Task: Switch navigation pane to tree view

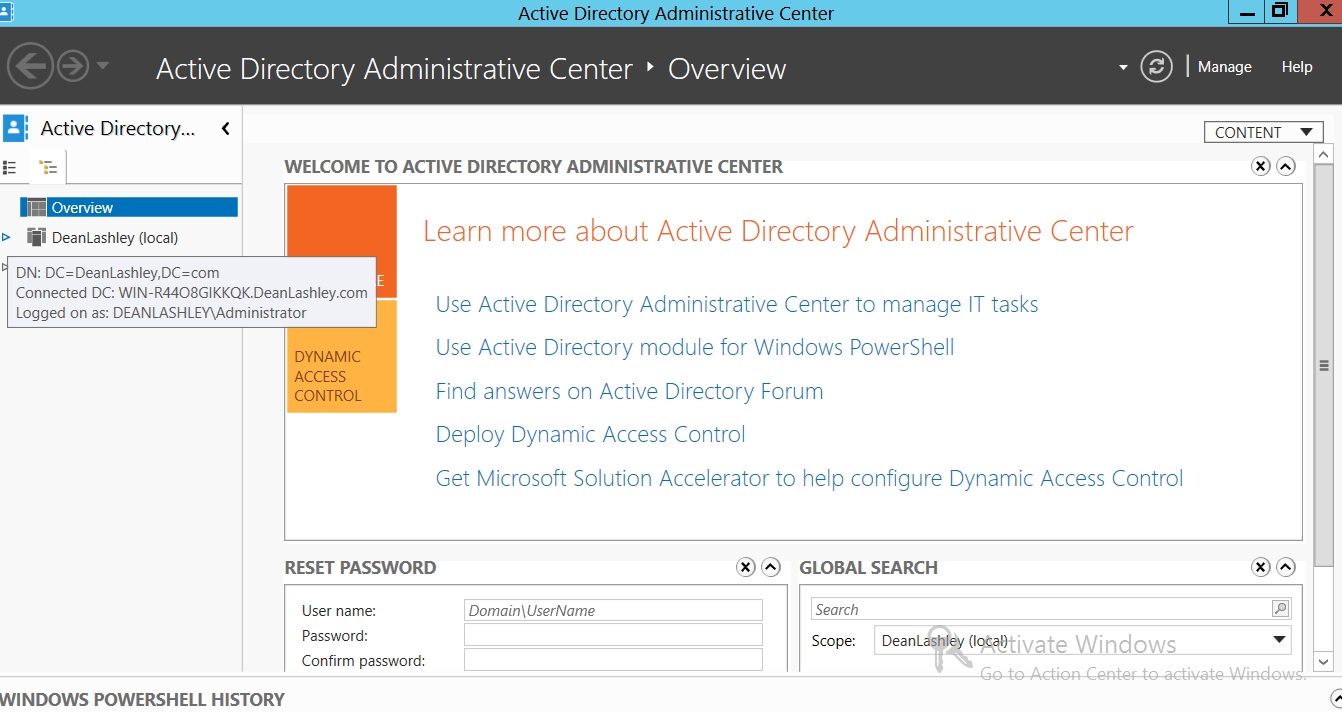Action: click(47, 168)
